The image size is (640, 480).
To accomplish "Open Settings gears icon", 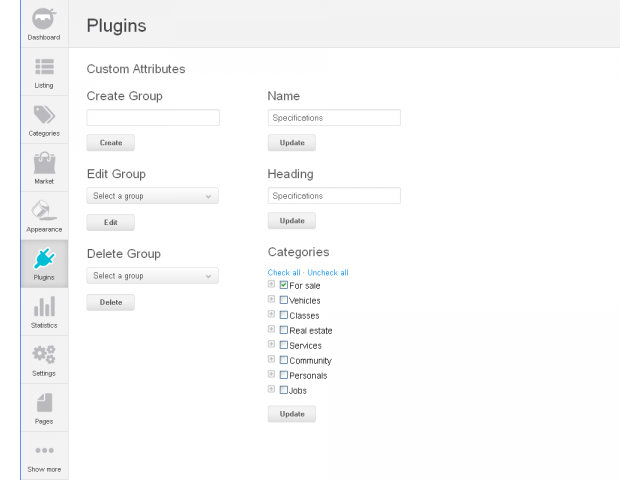I will [x=44, y=355].
